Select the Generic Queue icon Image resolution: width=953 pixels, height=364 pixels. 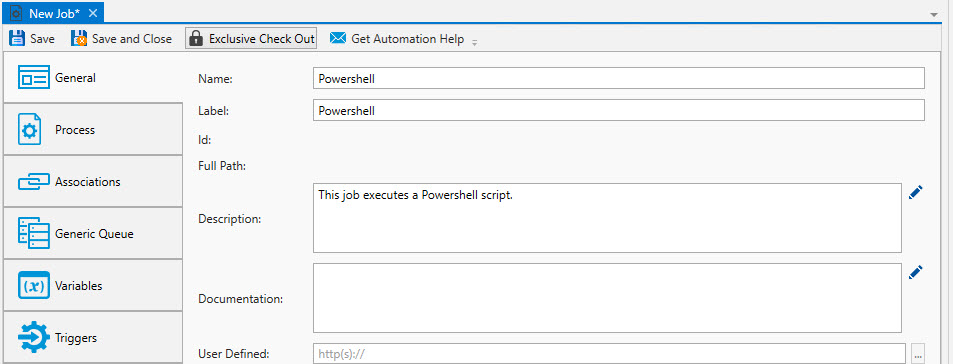(33, 233)
